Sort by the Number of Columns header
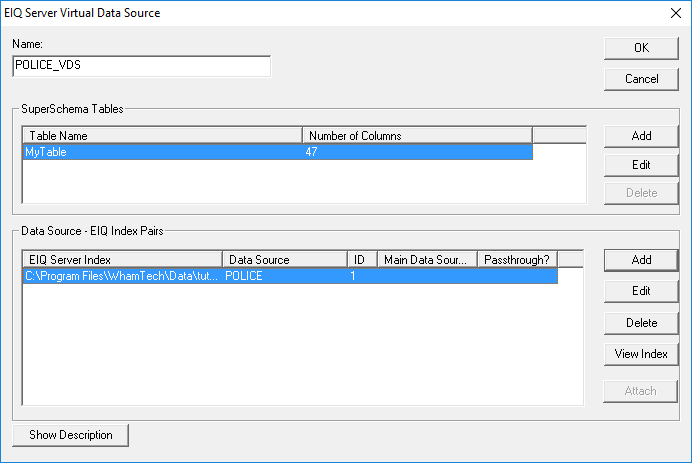692x463 pixels. tap(417, 136)
